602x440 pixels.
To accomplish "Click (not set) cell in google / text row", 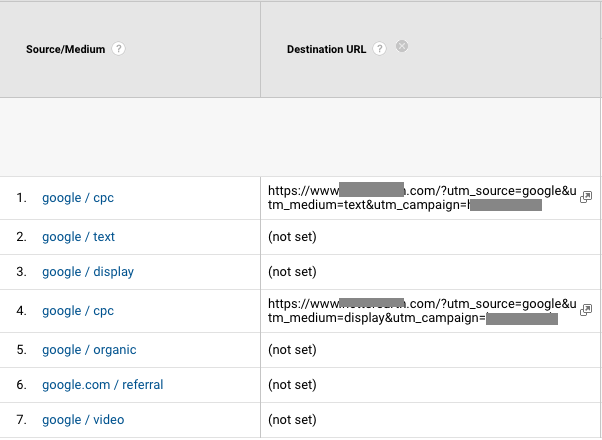I will (x=292, y=237).
